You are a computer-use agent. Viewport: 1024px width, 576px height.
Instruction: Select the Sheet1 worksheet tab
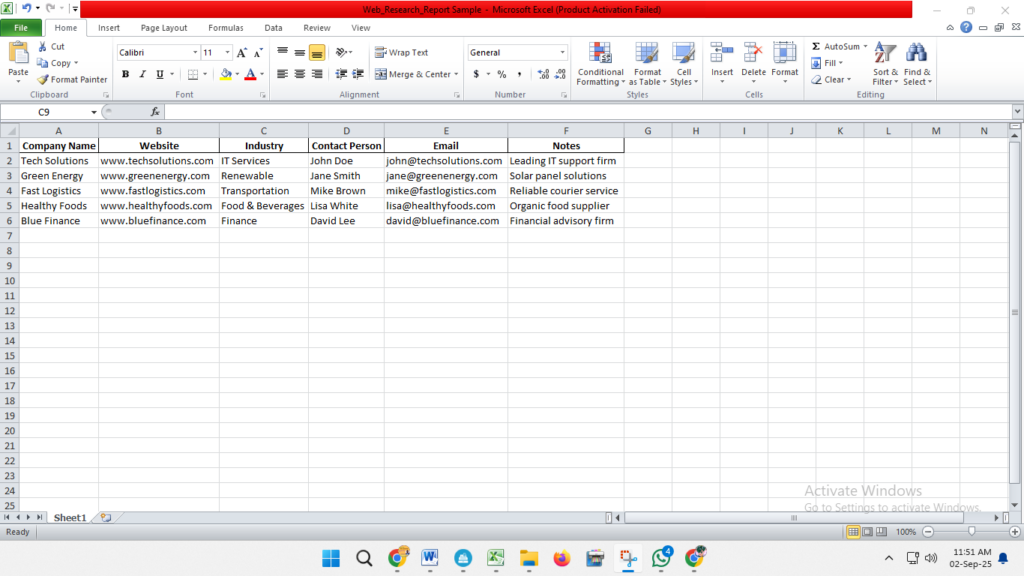coord(70,517)
